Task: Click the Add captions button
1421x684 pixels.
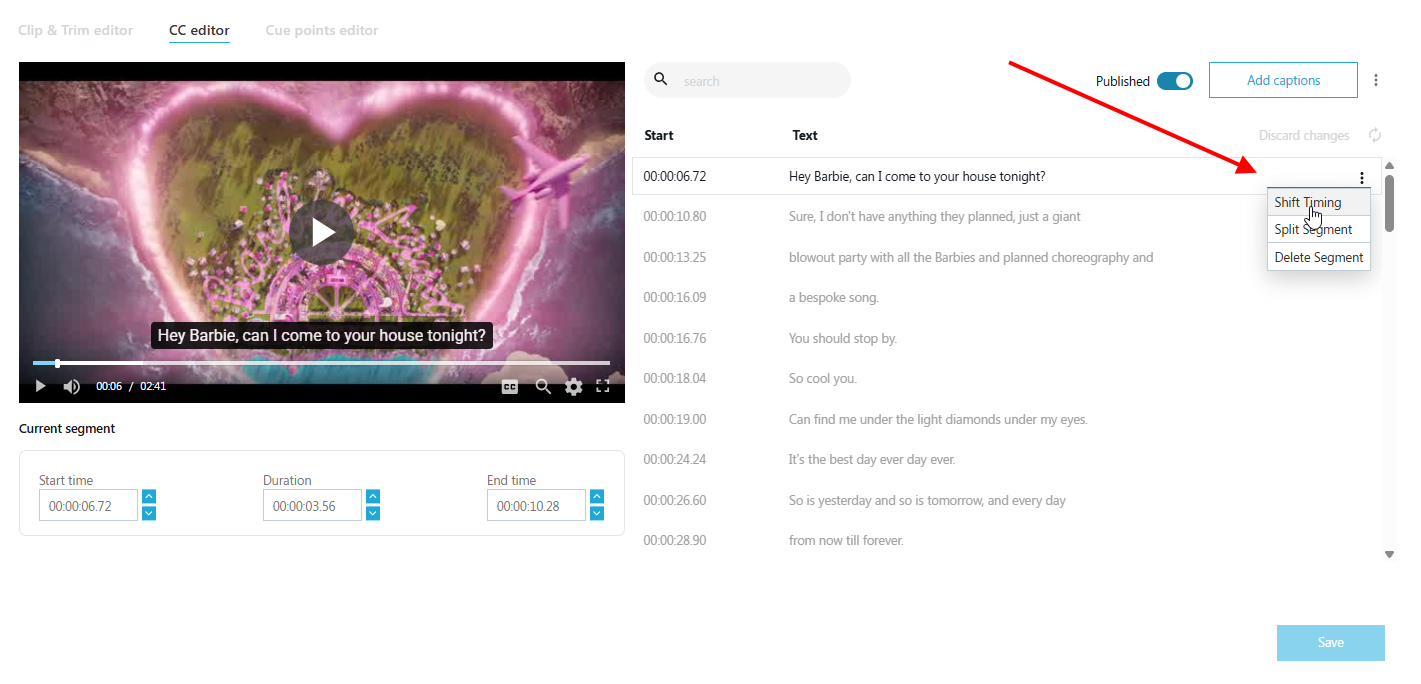Action: coord(1283,79)
